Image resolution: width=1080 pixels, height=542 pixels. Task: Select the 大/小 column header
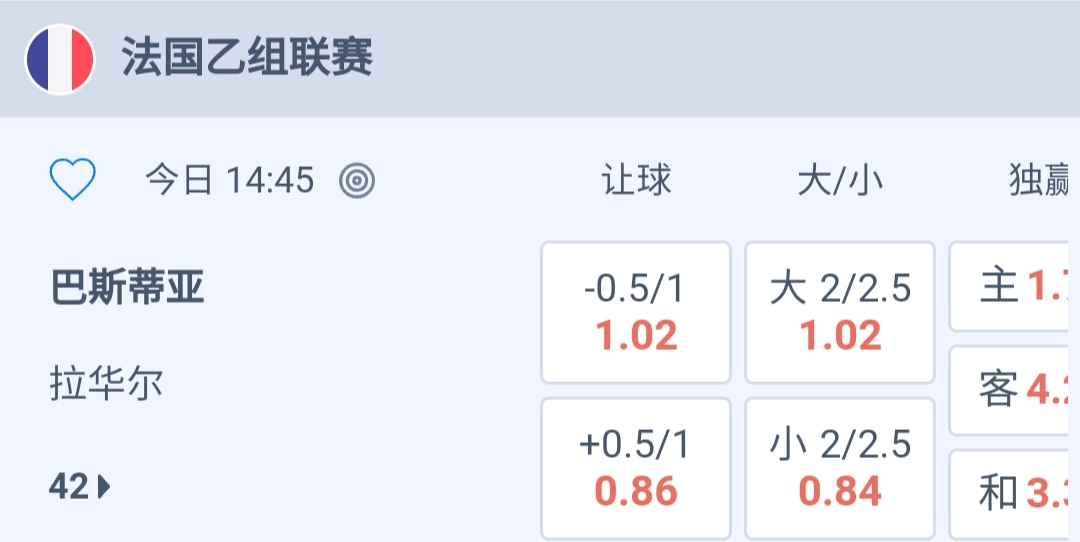[839, 181]
